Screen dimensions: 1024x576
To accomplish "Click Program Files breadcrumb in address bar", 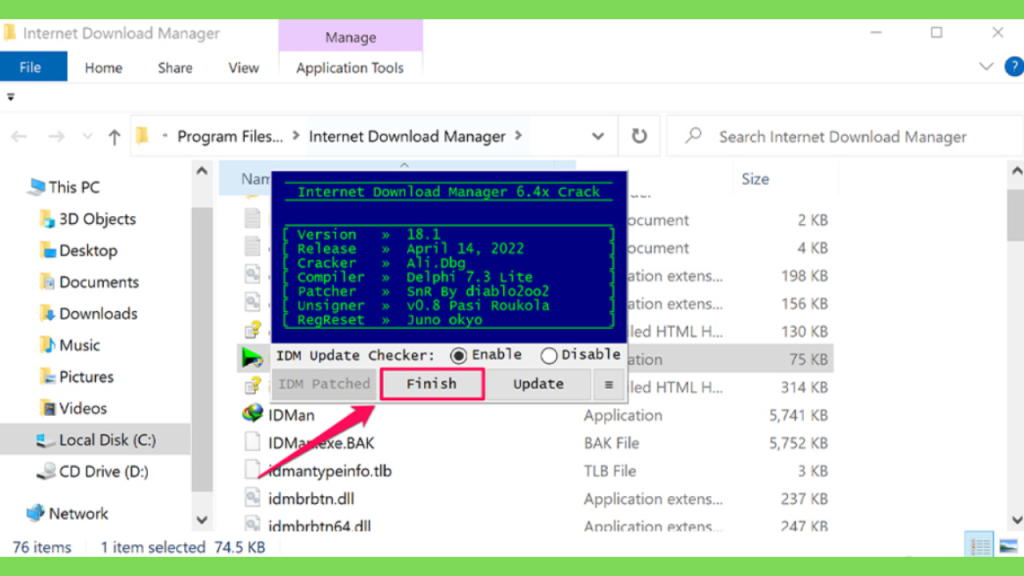I will pos(230,136).
